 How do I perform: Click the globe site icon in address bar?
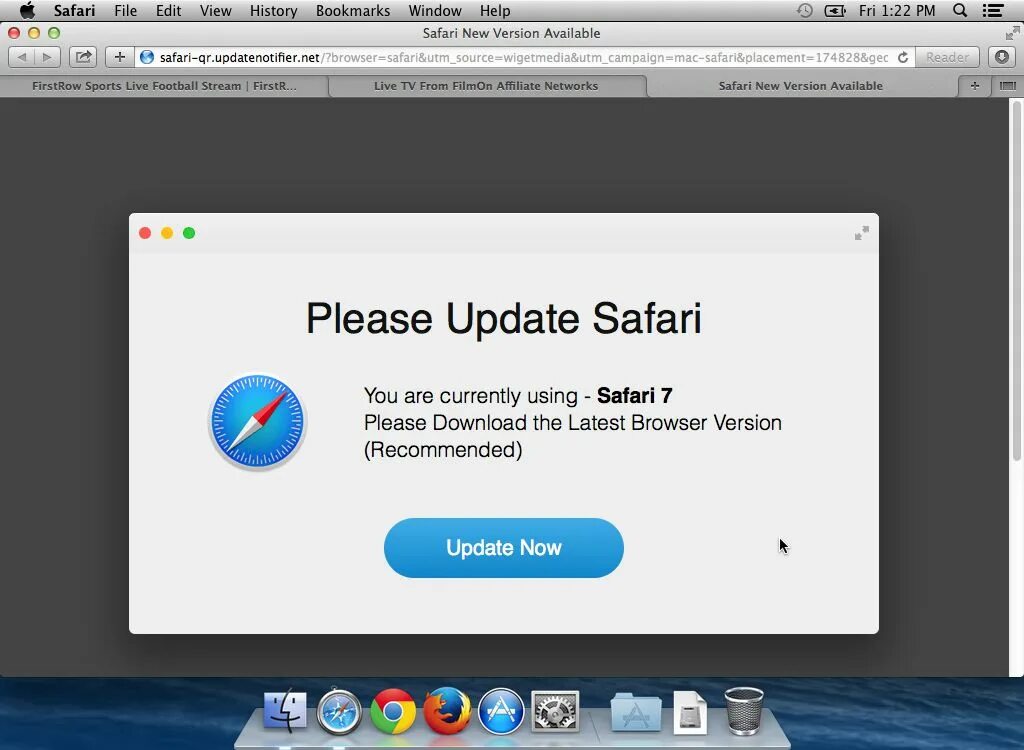coord(147,57)
